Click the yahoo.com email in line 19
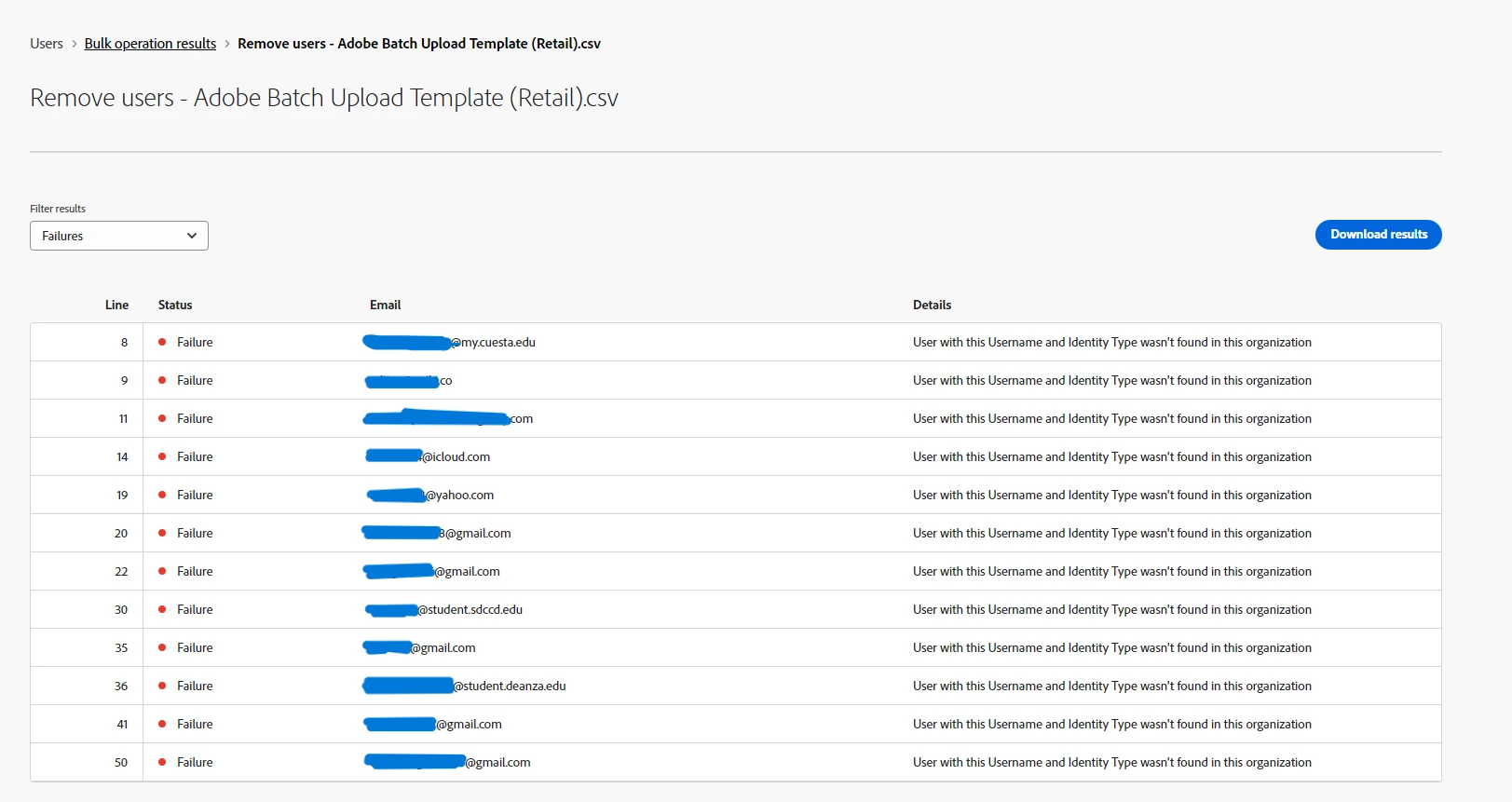The image size is (1512, 802). click(x=430, y=496)
